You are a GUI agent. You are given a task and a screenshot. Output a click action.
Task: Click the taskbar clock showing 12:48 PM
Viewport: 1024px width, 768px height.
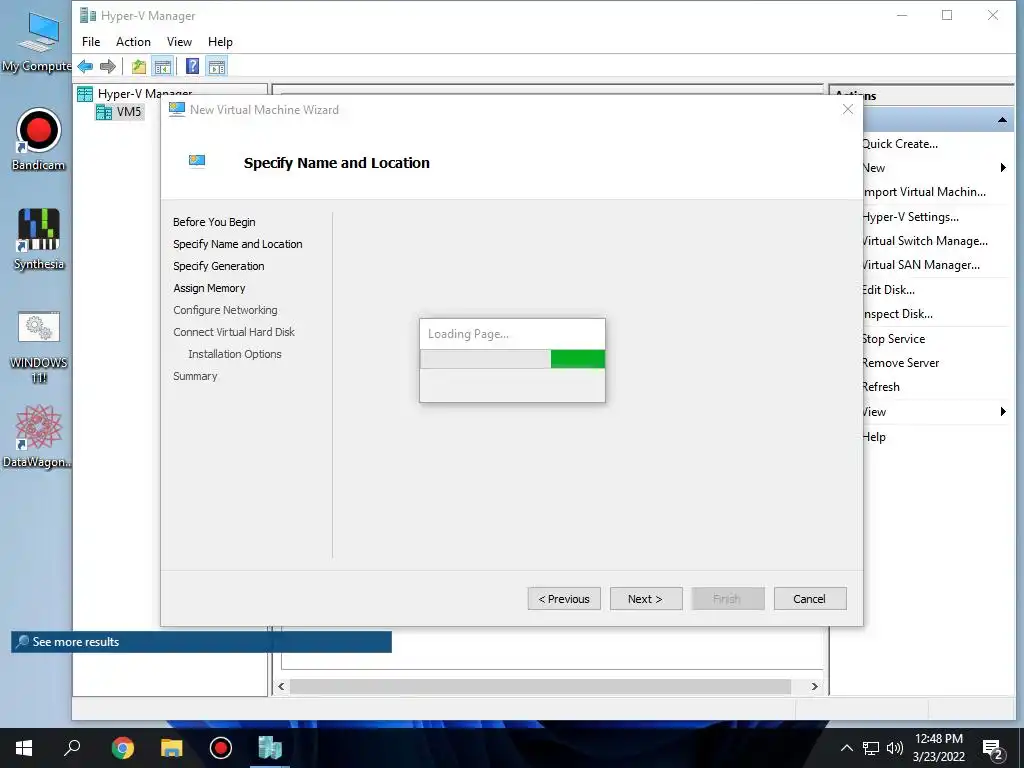click(938, 748)
